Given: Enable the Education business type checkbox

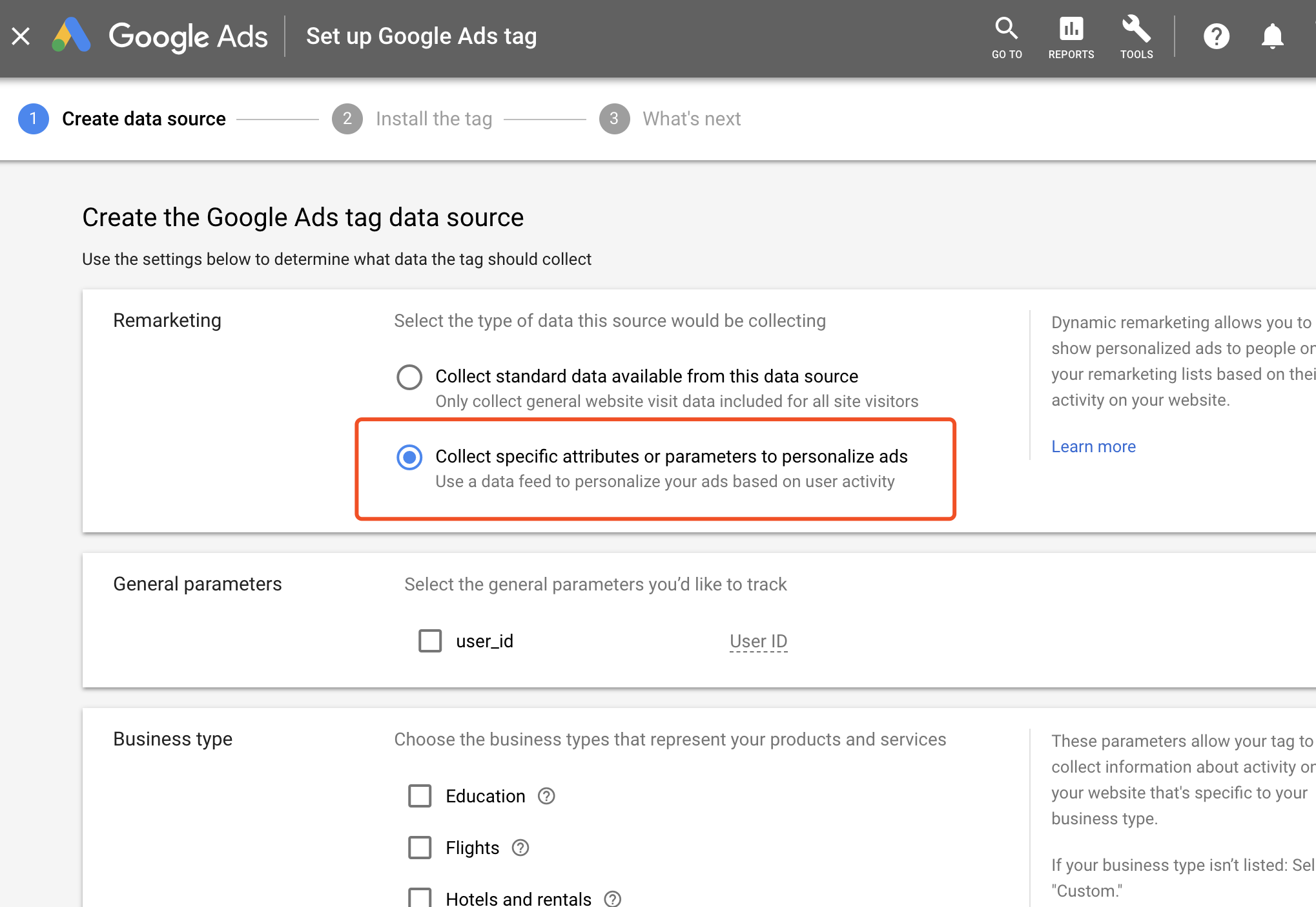Looking at the screenshot, I should coord(421,796).
